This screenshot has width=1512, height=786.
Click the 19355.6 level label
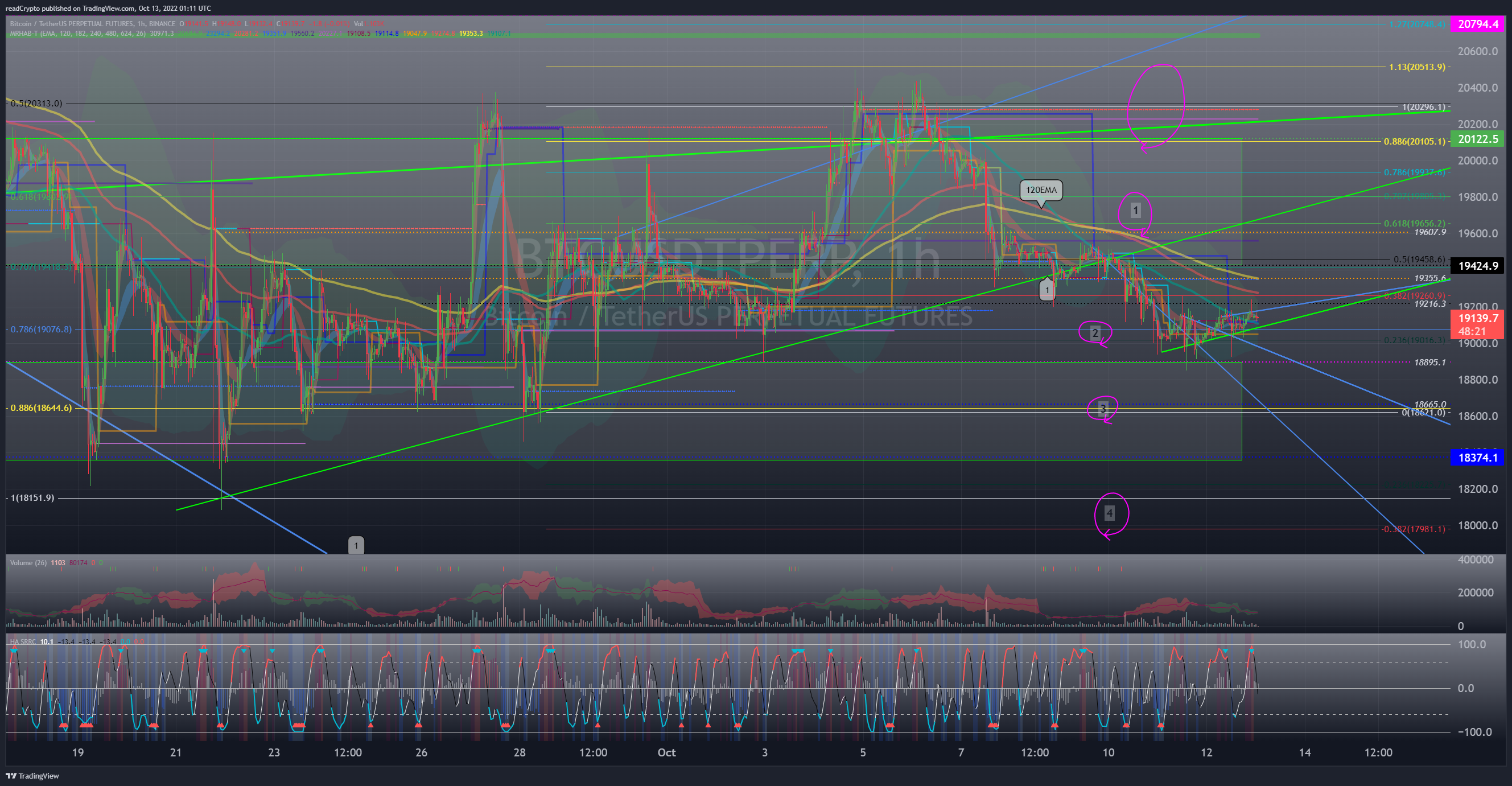click(1430, 278)
